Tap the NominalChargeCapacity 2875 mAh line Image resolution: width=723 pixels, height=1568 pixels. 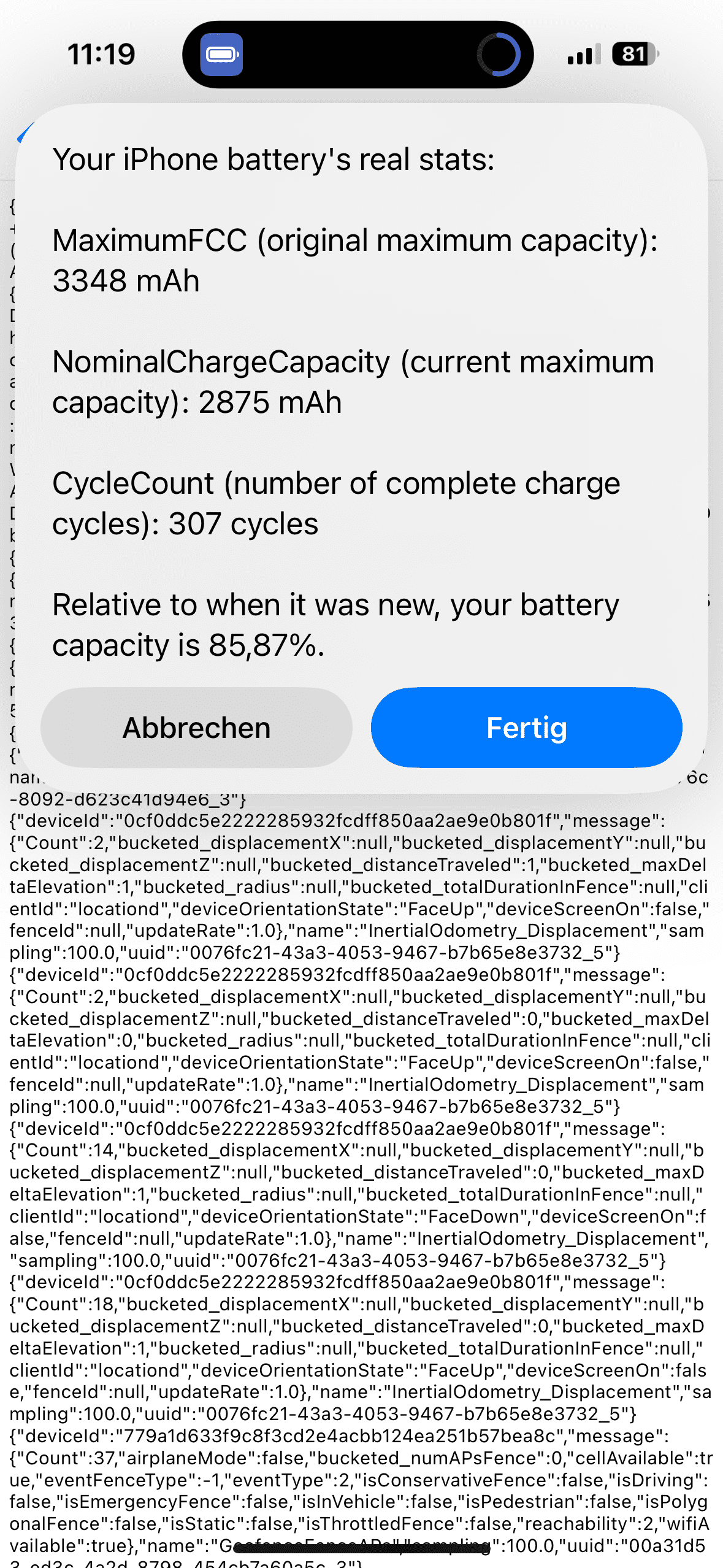click(x=353, y=382)
